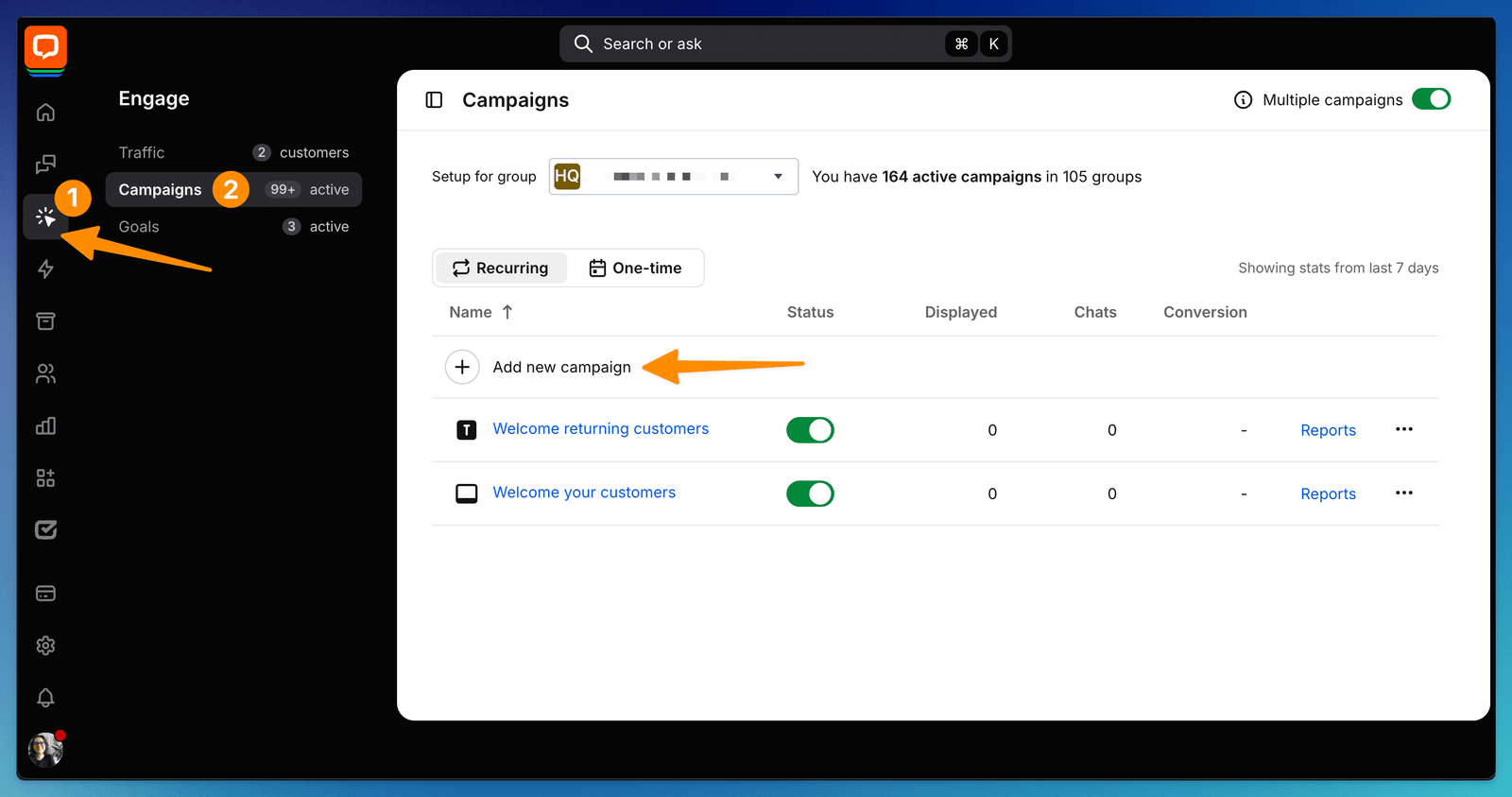Open the Home icon in sidebar

tap(45, 113)
